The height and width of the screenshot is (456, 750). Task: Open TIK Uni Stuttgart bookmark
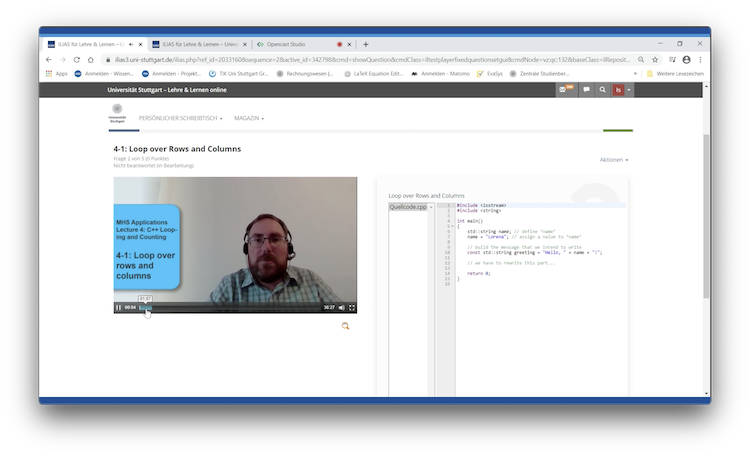(239, 74)
